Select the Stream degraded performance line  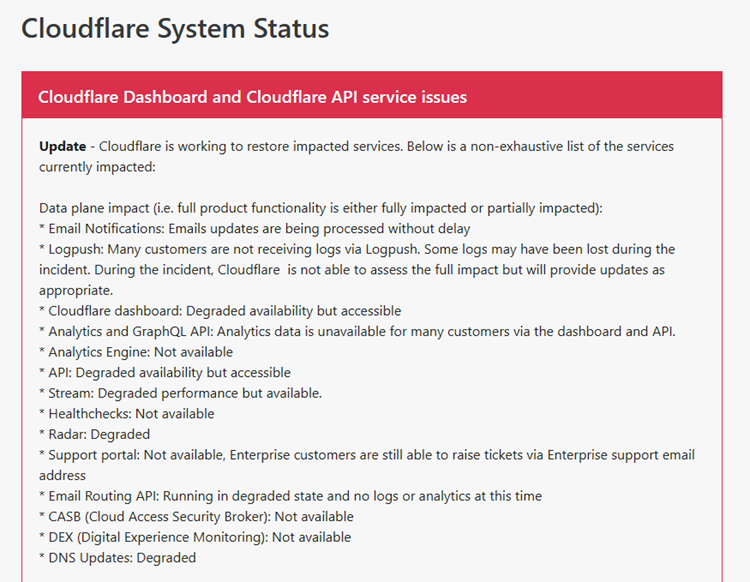click(x=180, y=393)
